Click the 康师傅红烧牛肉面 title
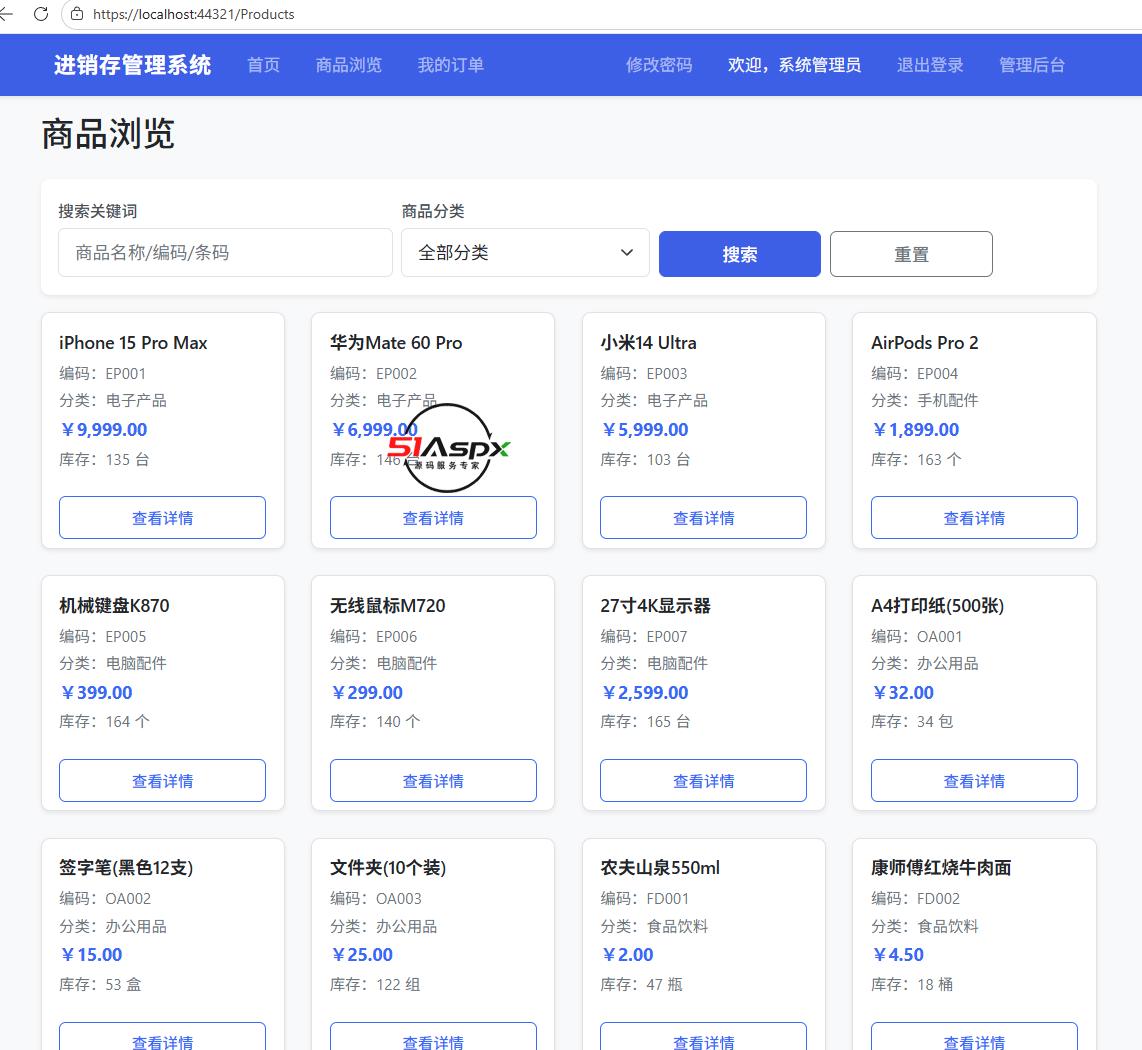Screen dimensions: 1142x1050 [941, 868]
